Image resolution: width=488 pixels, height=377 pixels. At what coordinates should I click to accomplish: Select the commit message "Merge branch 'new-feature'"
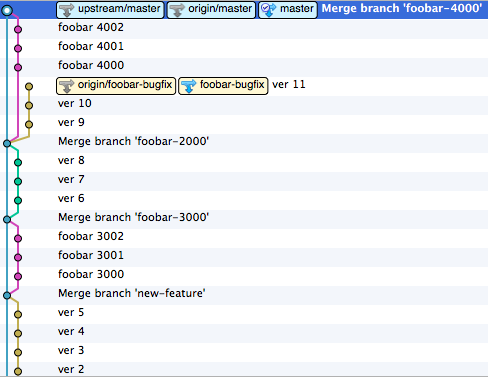click(x=132, y=294)
